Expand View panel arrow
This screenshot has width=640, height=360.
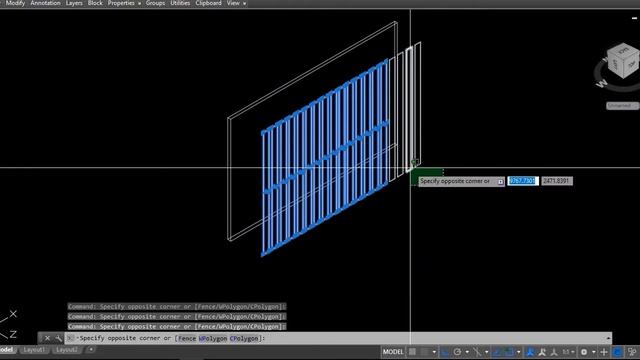pyautogui.click(x=244, y=4)
